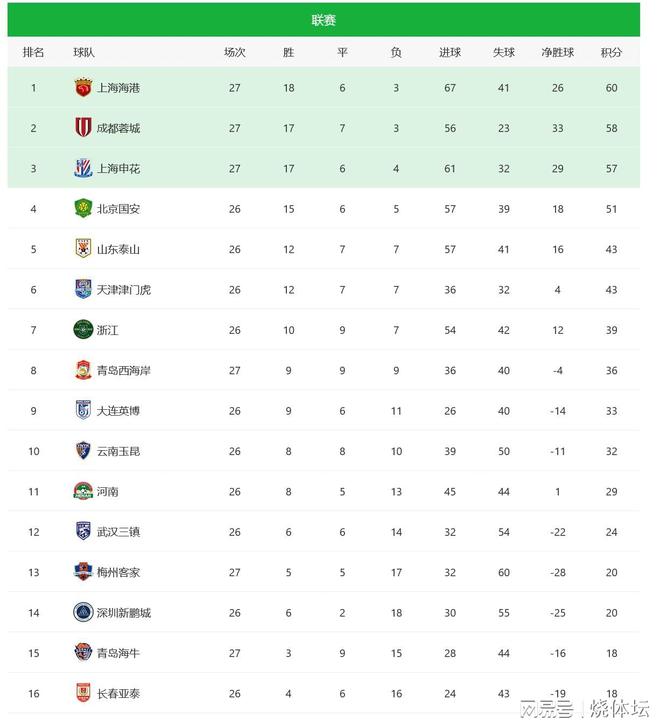Click the 成都蓉城 team crest icon
Viewport: 660px width, 727px height.
tap(83, 128)
